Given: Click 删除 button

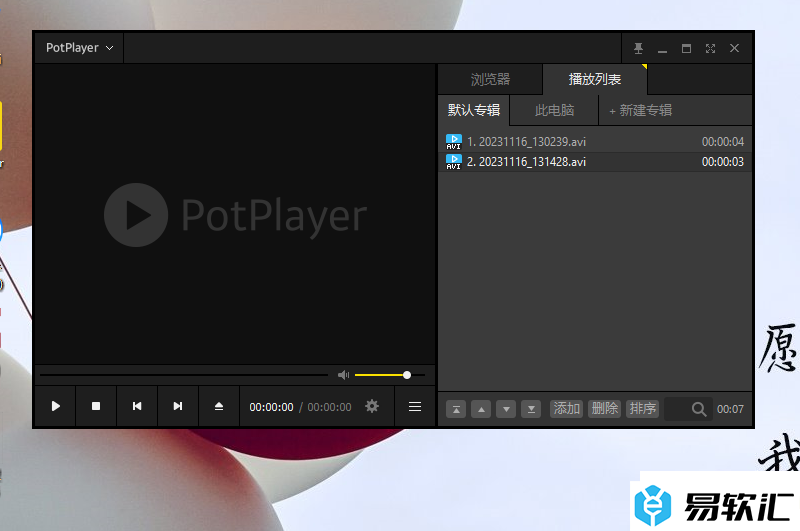Looking at the screenshot, I should [x=605, y=409].
